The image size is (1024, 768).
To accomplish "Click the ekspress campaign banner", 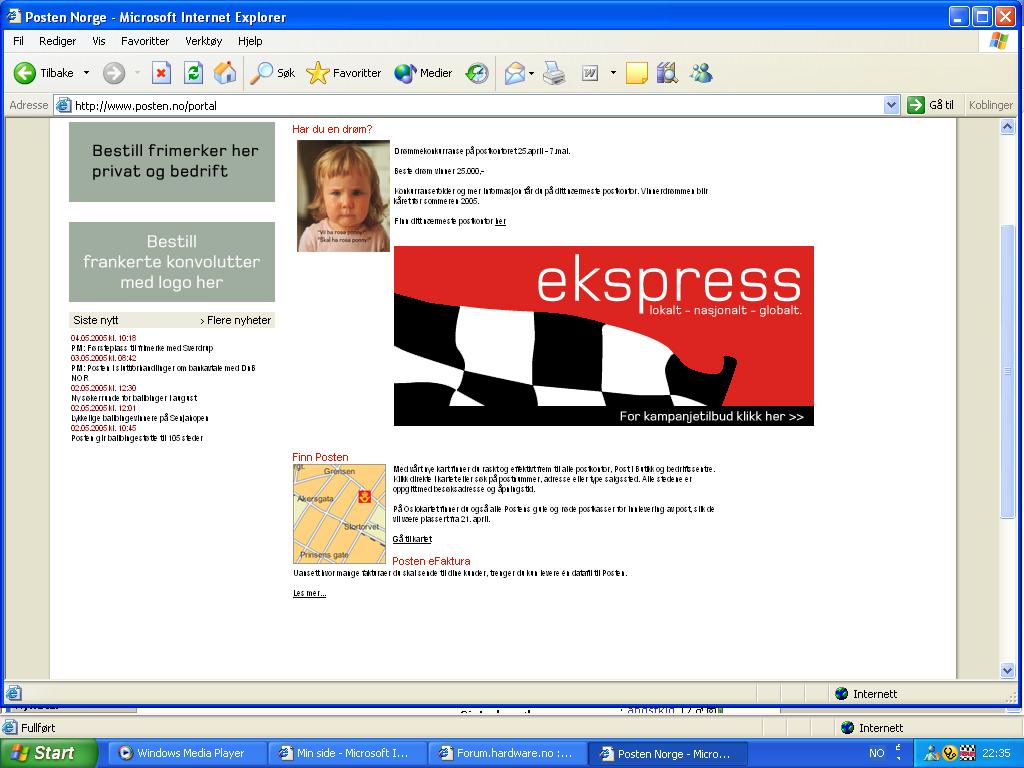I will (604, 336).
